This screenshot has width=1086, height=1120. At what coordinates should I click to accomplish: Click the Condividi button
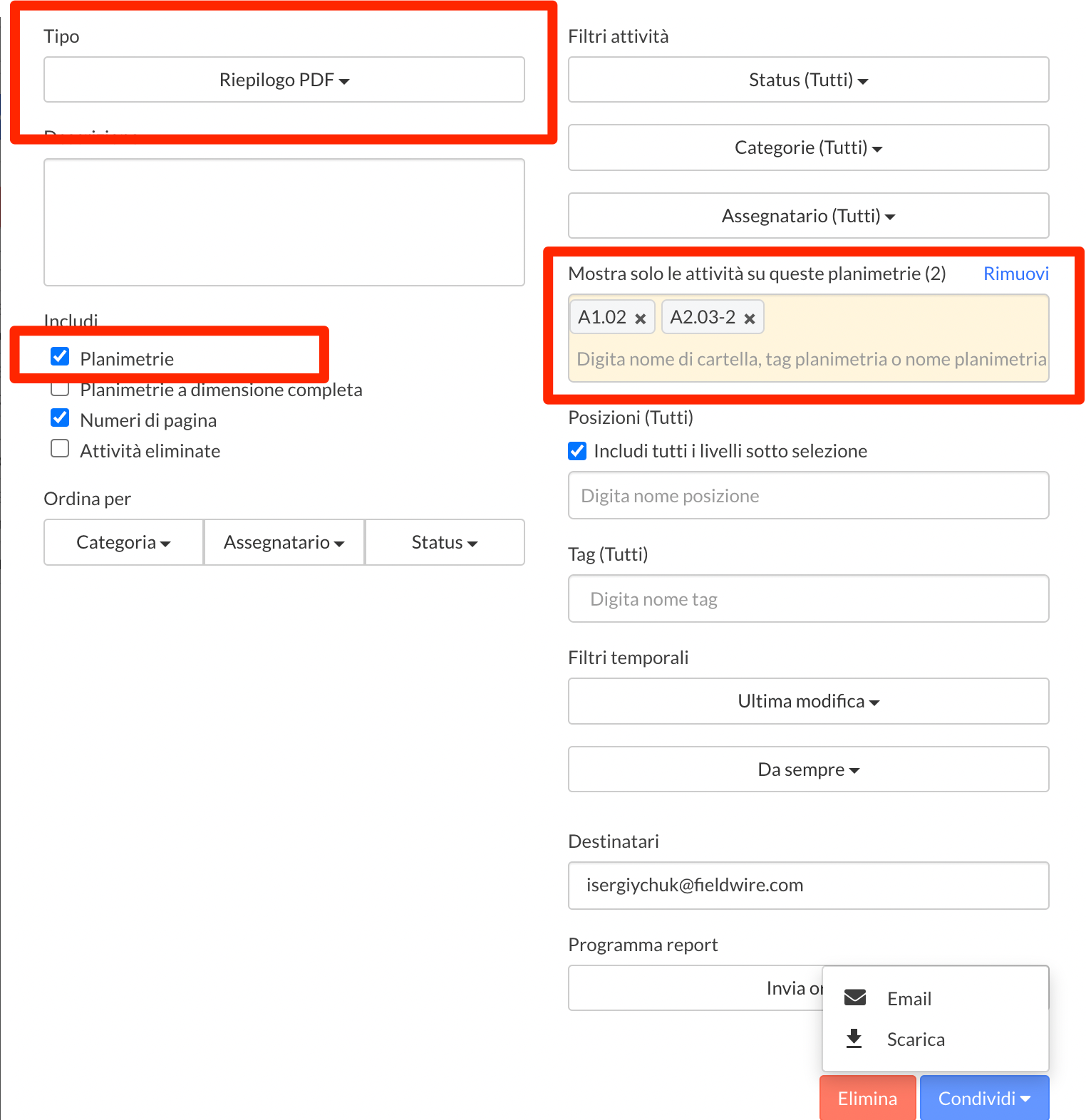coord(983,1098)
